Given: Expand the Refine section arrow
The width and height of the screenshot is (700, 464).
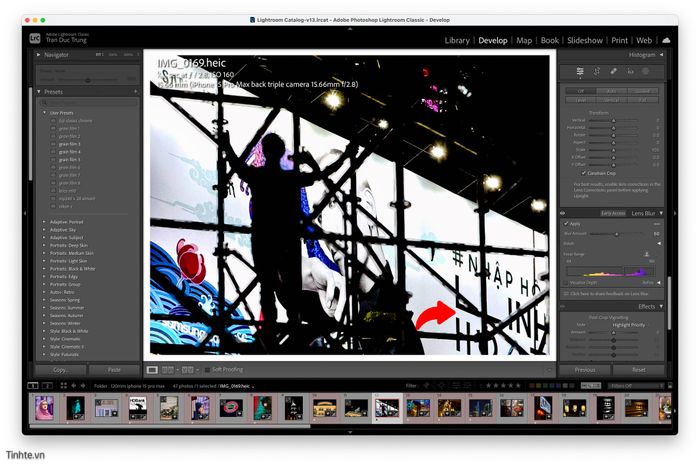Looking at the screenshot, I should pyautogui.click(x=659, y=283).
